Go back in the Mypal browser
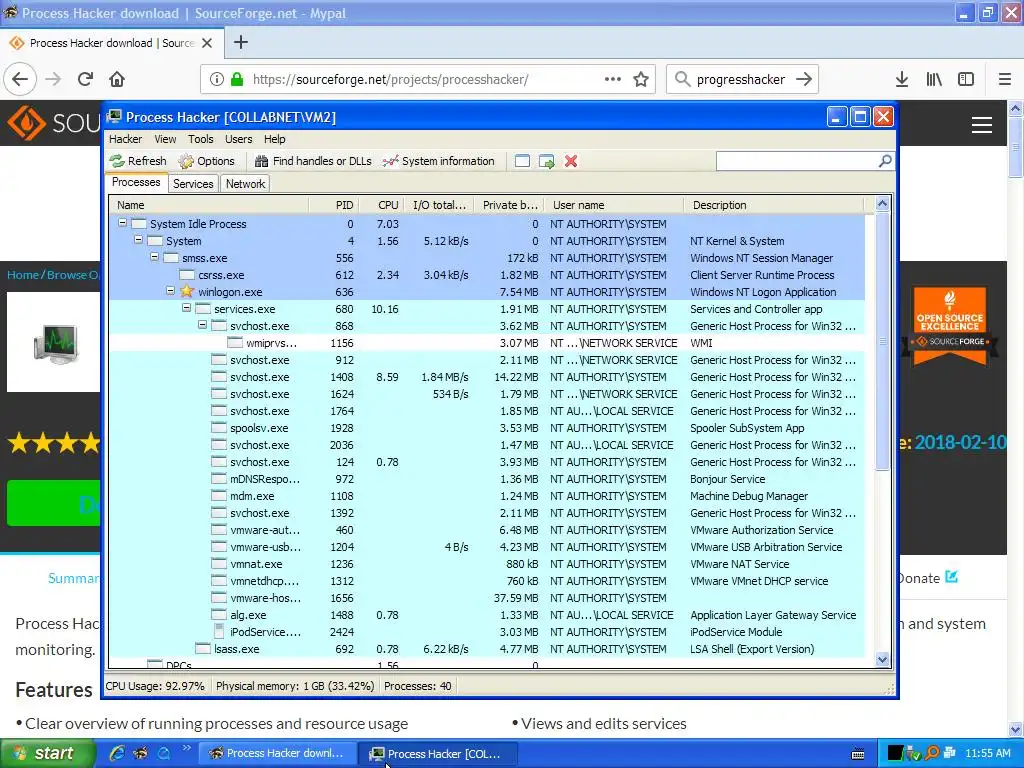Screen dimensions: 1024x768 tap(20, 79)
